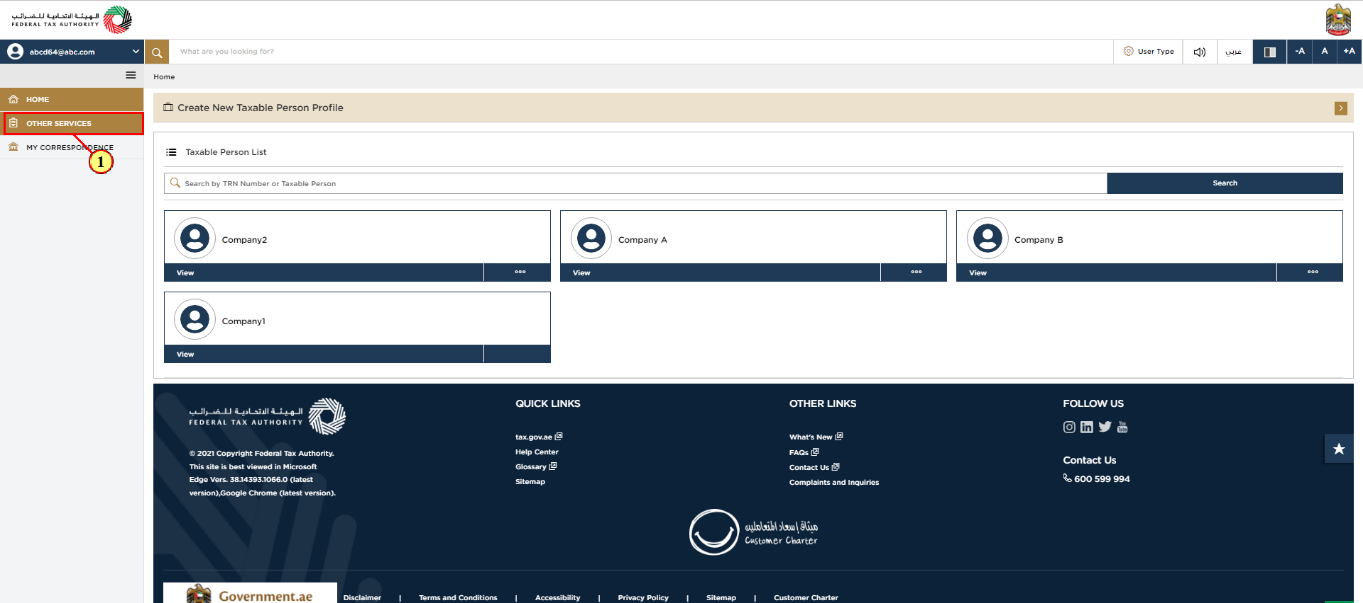Click the Company A avatar icon
Viewport: 1363px width, 603px height.
pos(591,238)
